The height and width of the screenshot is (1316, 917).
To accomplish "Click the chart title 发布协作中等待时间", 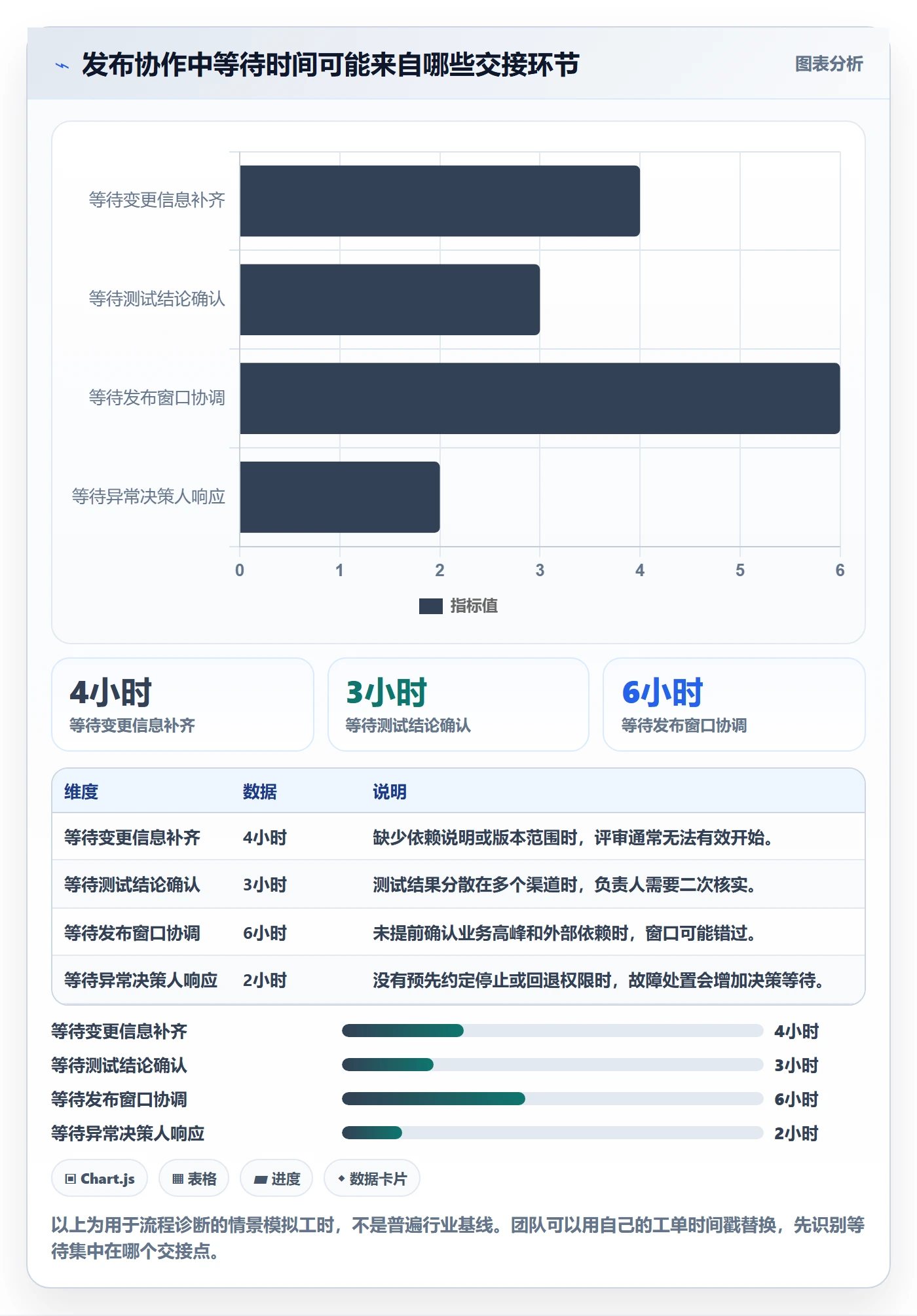I will pos(330,65).
